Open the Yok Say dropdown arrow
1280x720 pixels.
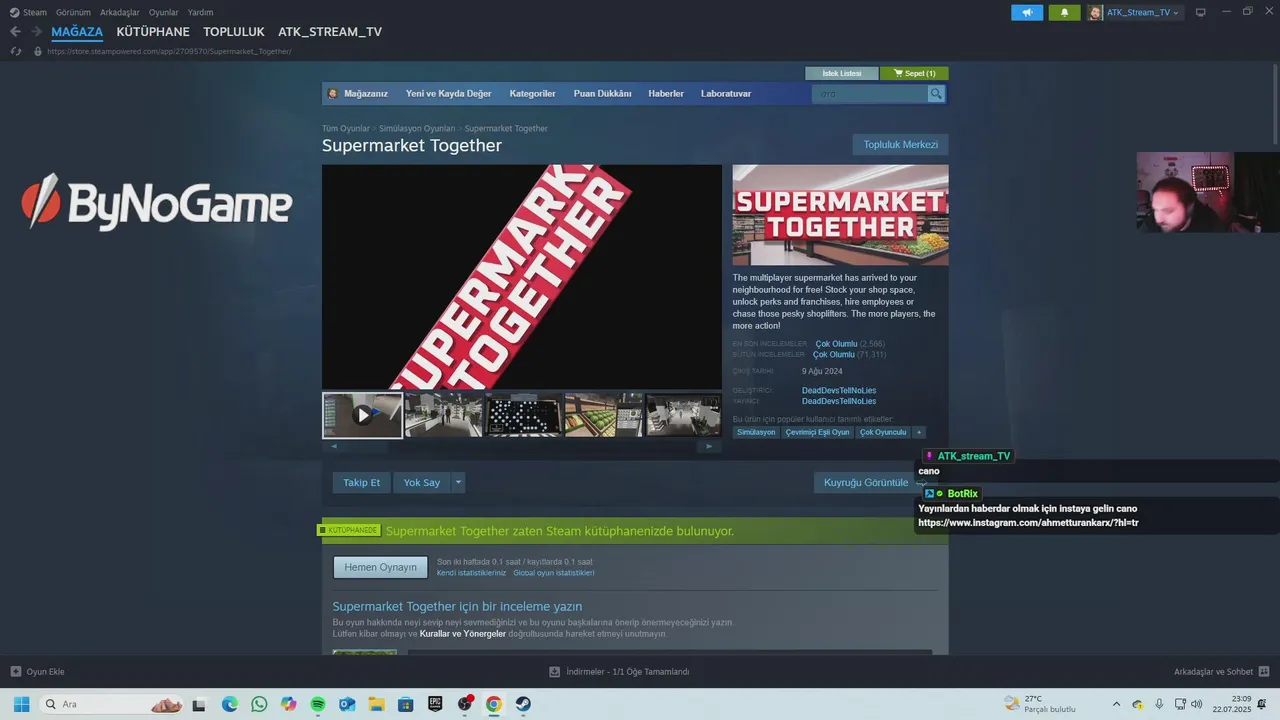458,483
